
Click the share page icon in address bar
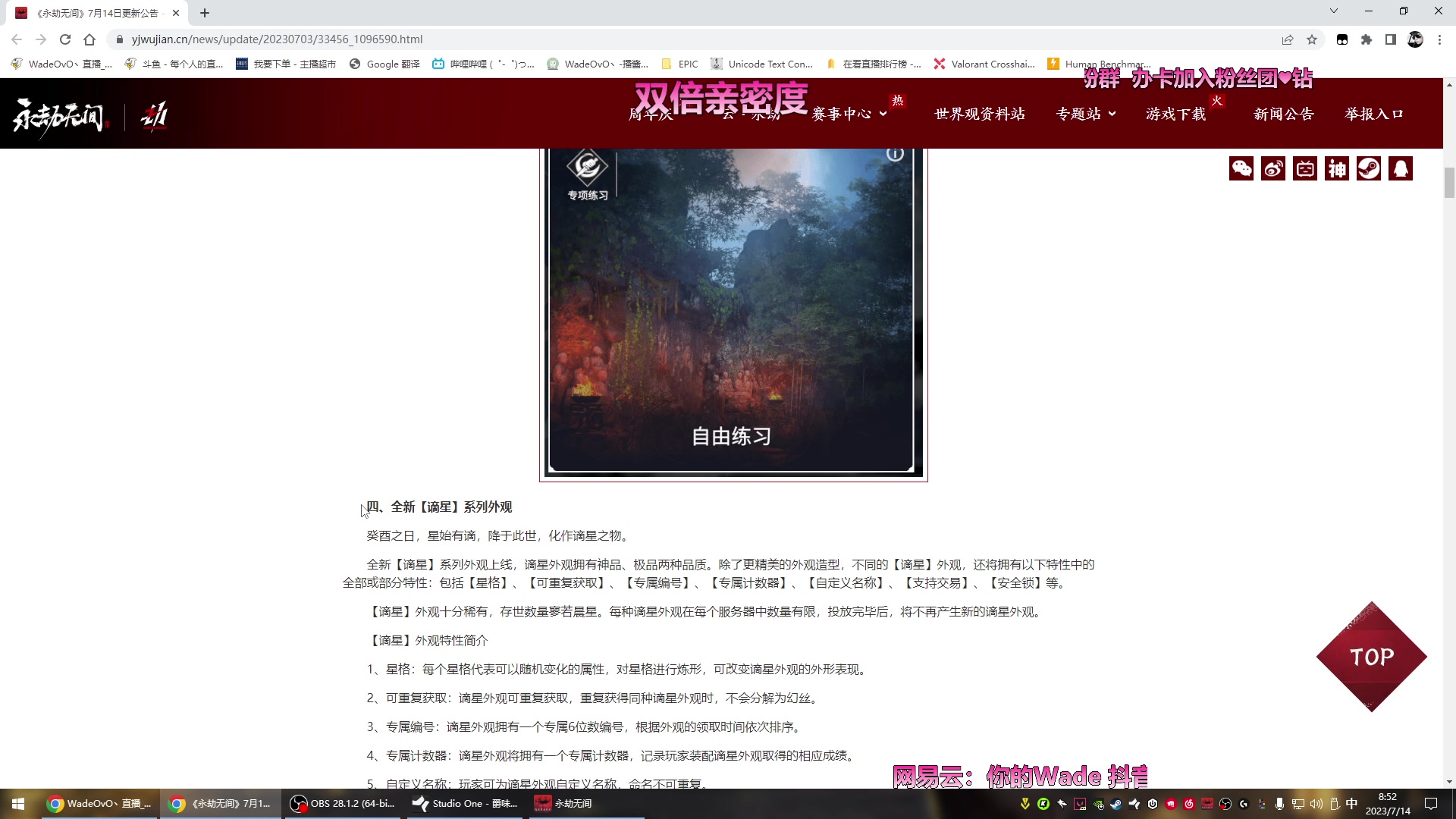(x=1288, y=39)
